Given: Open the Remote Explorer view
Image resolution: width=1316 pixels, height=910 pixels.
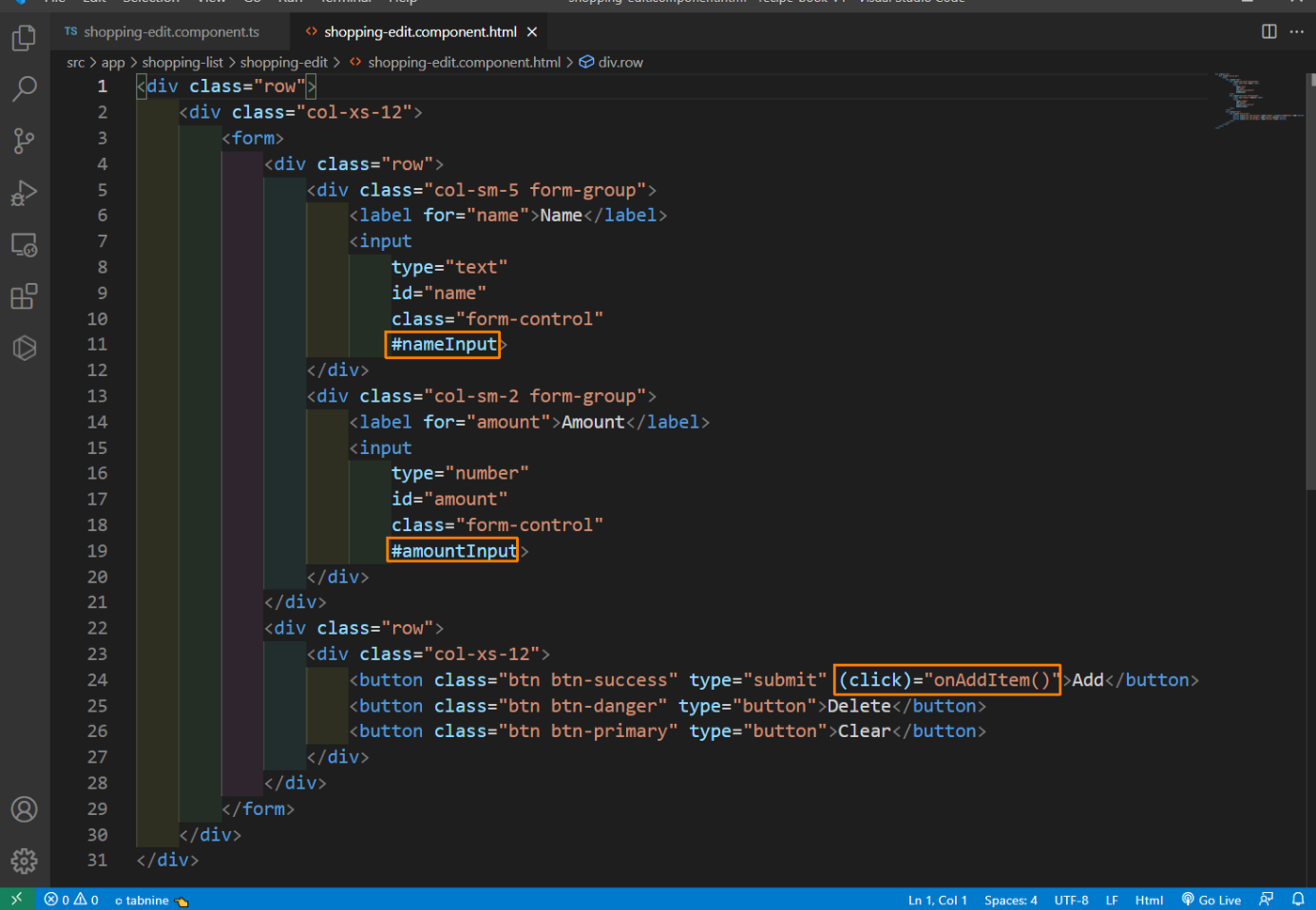Looking at the screenshot, I should [x=24, y=245].
